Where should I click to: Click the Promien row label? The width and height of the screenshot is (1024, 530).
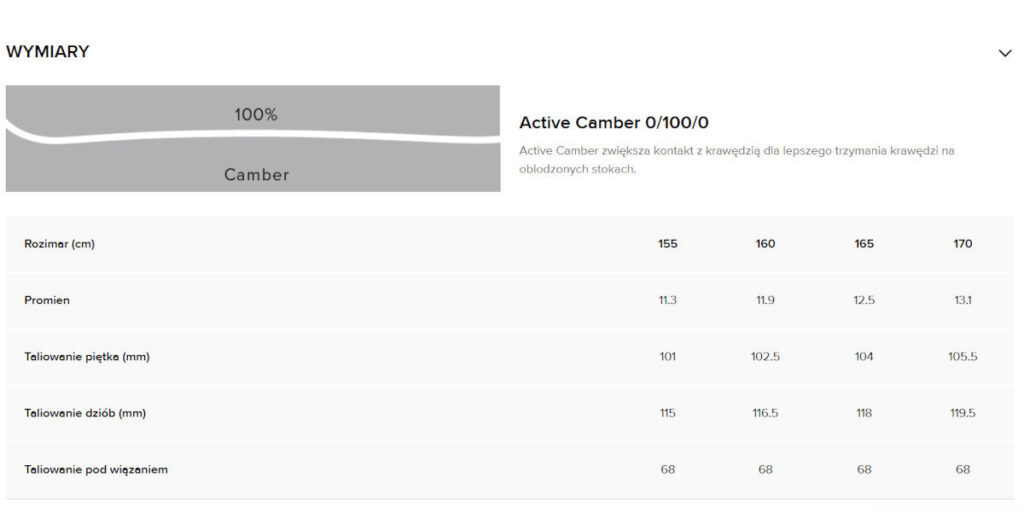pos(47,300)
